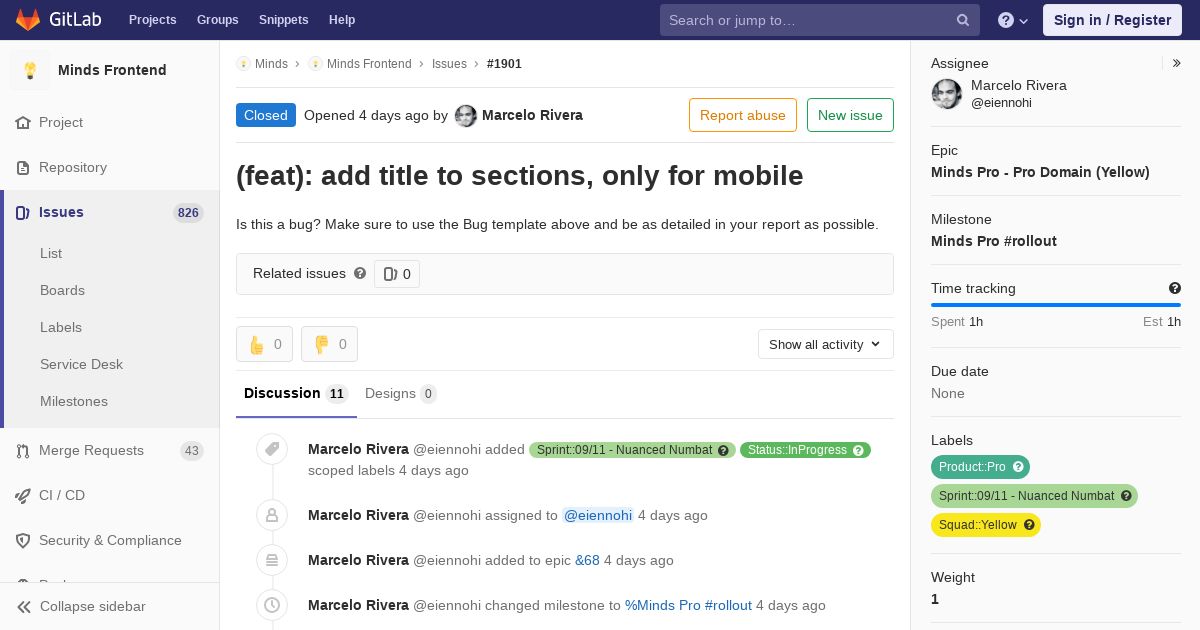Viewport: 1200px width, 630px height.
Task: Click the Product::Pro label in sidebar
Action: [980, 467]
